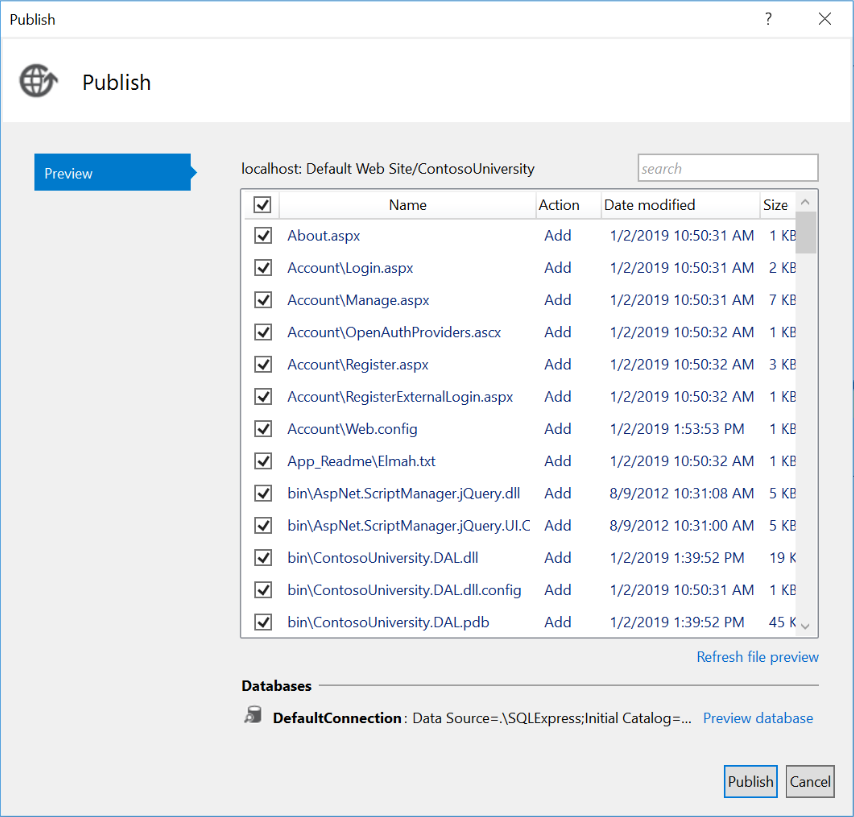Screen dimensions: 854x817
Task: Uncheck the About.aspx file checkbox
Action: tap(262, 235)
